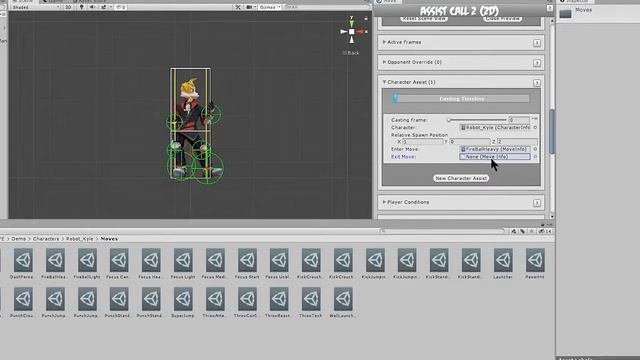
Task: Open help for Character Assist section
Action: 537,83
